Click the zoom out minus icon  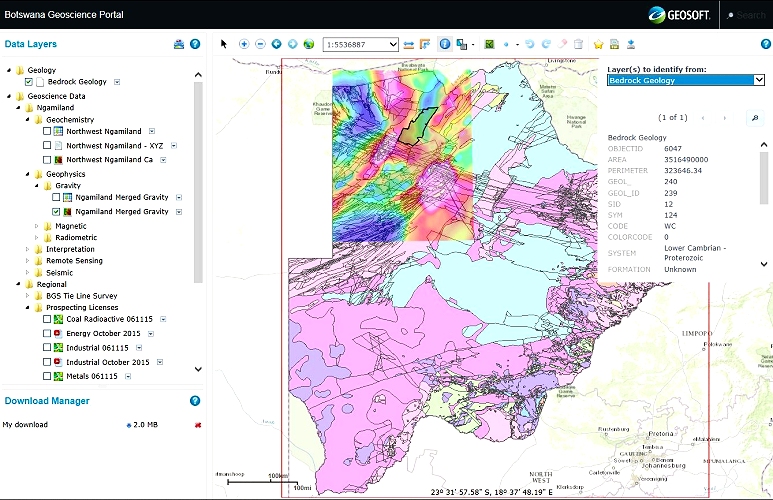[260, 44]
